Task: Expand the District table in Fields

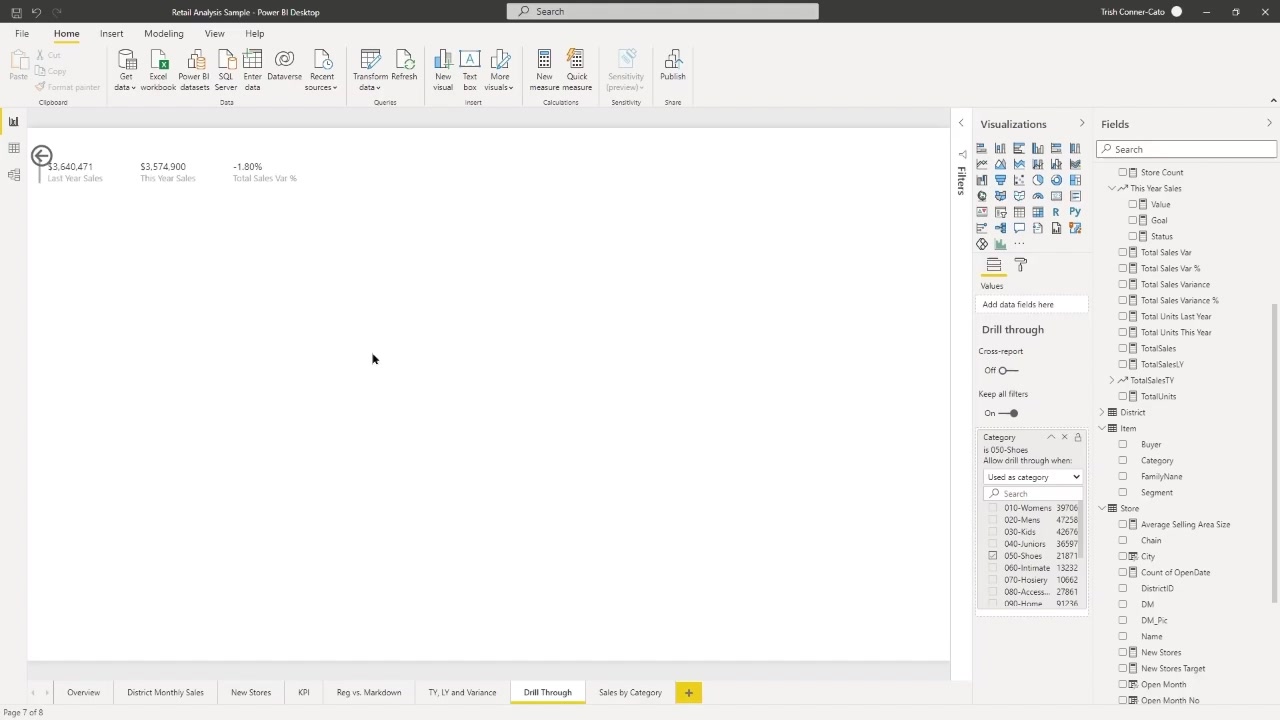Action: (1102, 412)
